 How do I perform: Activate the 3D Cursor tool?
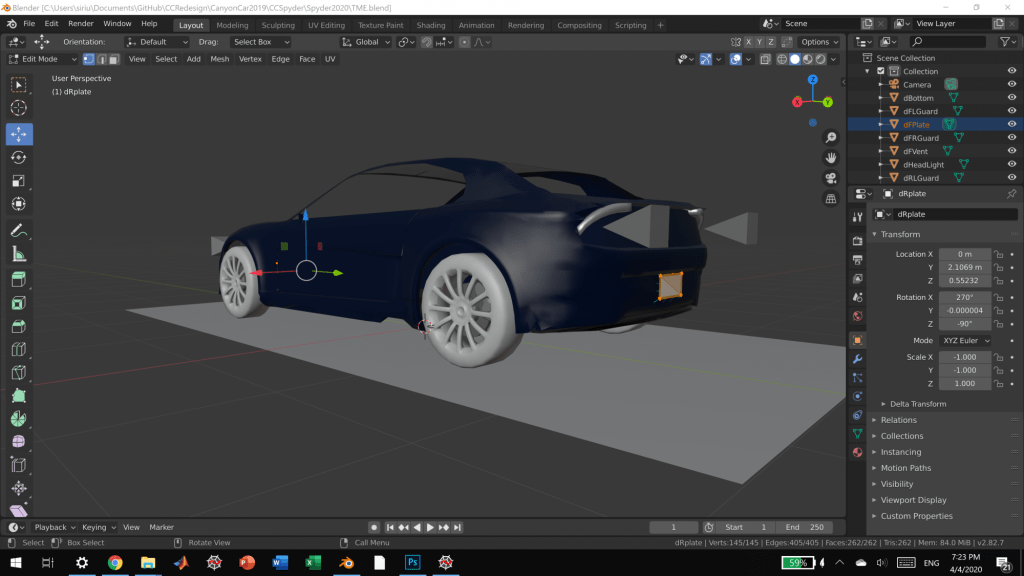coord(18,108)
